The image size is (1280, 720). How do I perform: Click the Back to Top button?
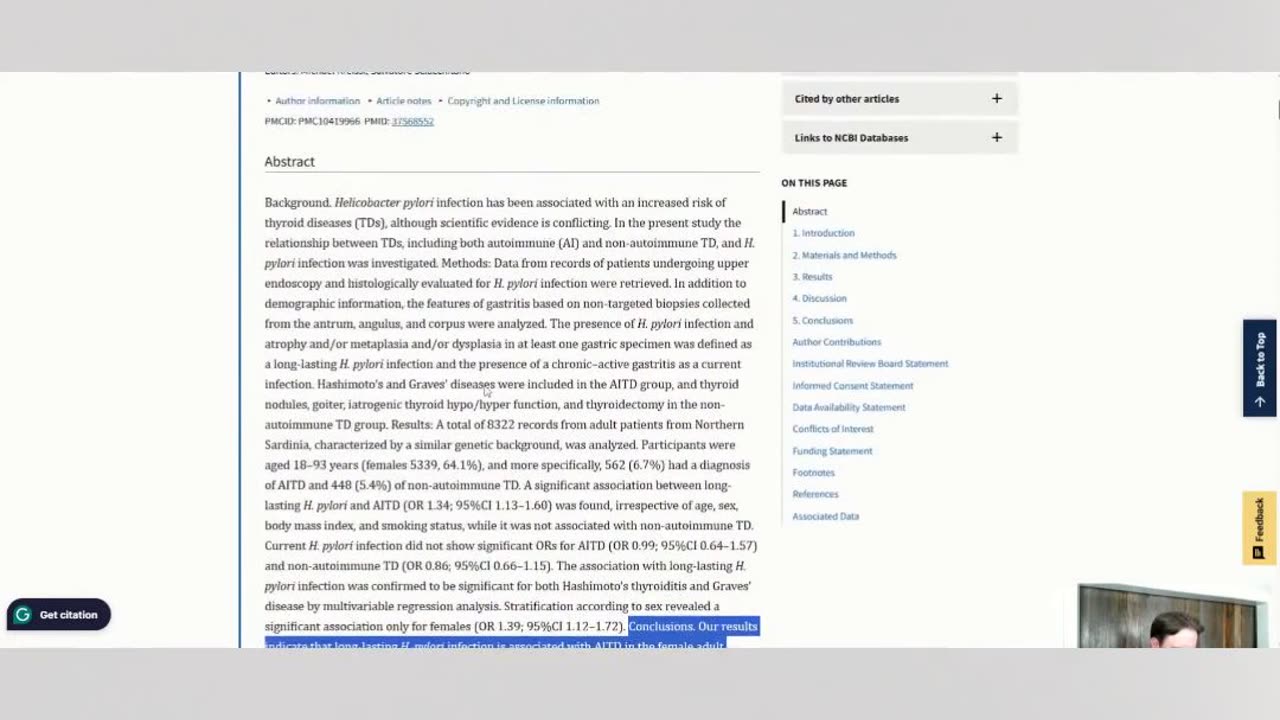[1259, 368]
